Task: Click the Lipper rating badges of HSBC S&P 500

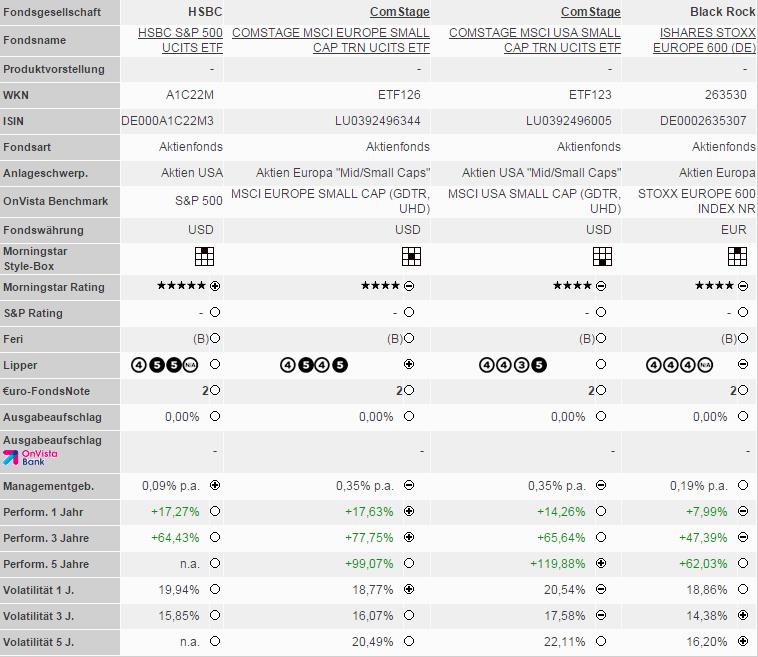Action: coord(164,365)
